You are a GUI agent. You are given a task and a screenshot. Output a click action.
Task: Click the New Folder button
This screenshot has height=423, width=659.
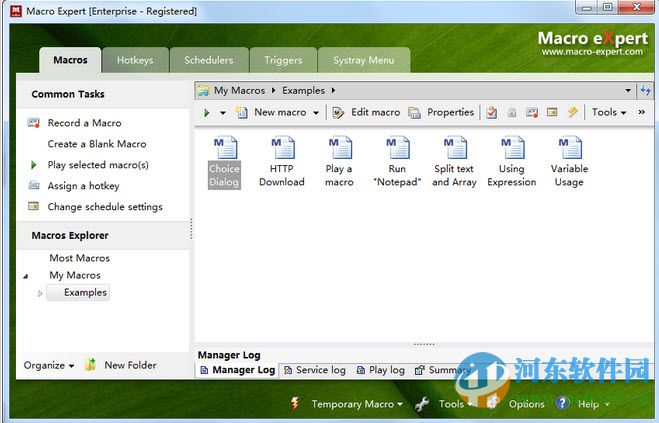pos(121,366)
